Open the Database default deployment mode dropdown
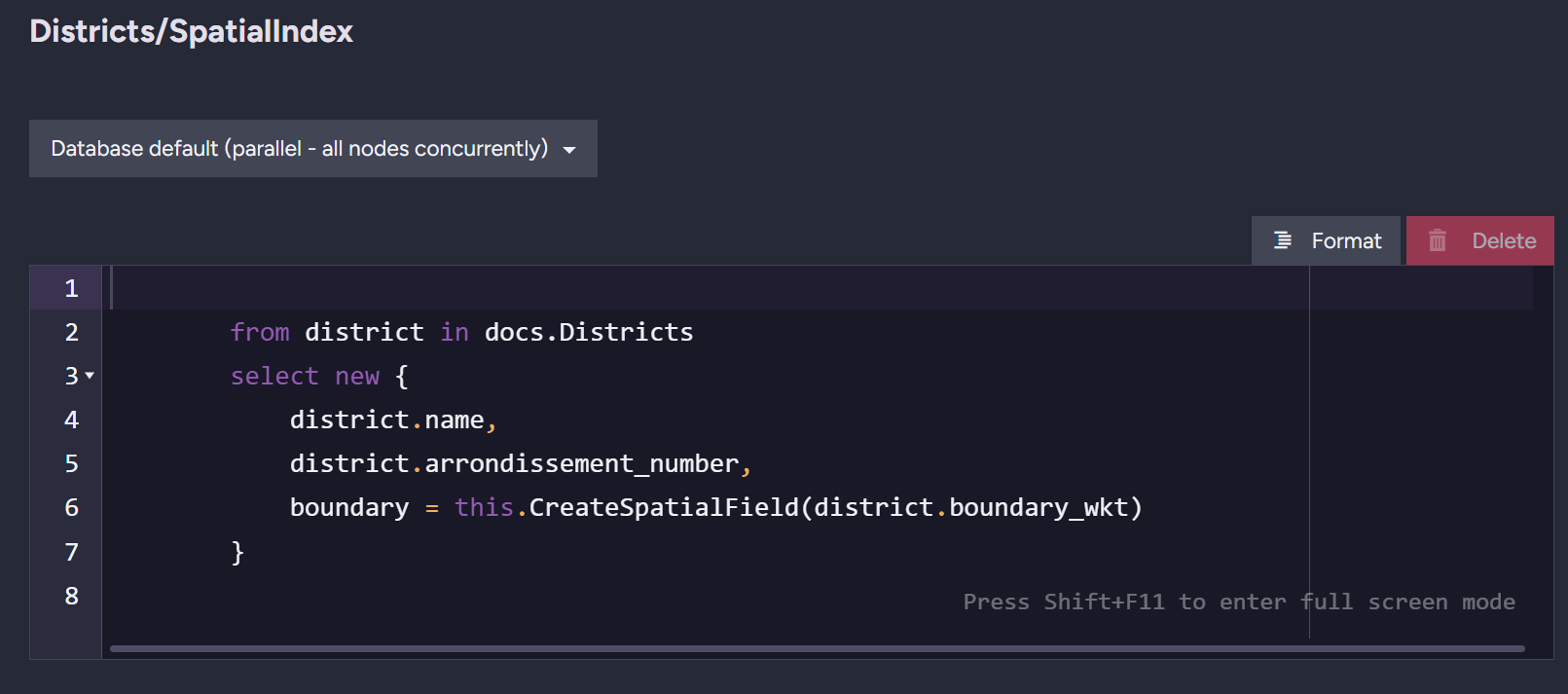The height and width of the screenshot is (694, 1568). point(312,149)
